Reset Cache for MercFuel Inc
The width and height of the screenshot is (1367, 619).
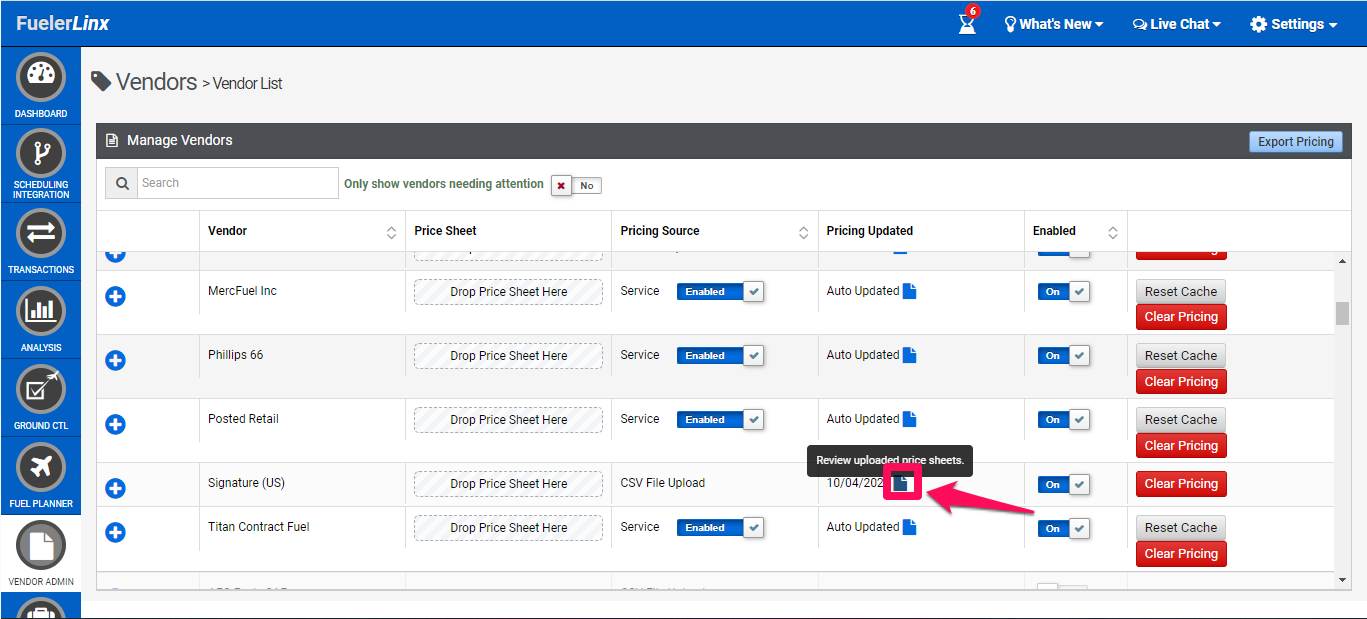pyautogui.click(x=1181, y=292)
